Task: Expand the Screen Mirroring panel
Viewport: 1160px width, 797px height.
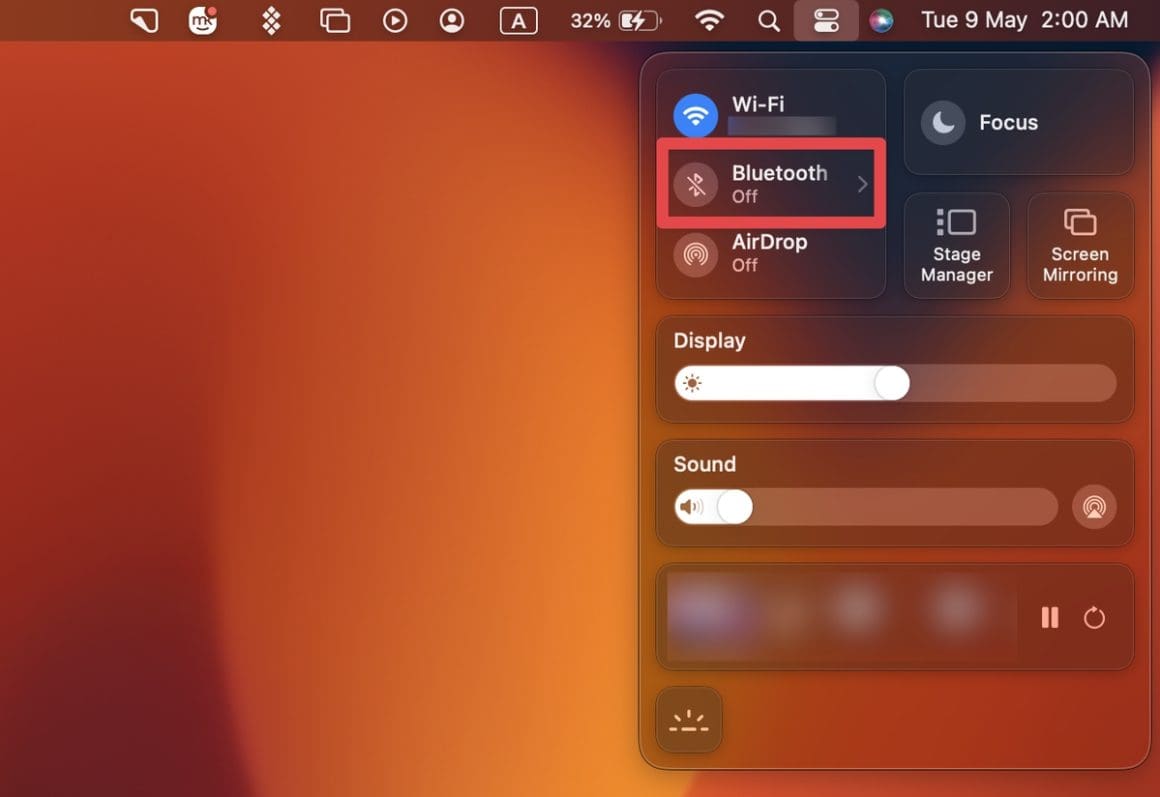Action: (1080, 245)
